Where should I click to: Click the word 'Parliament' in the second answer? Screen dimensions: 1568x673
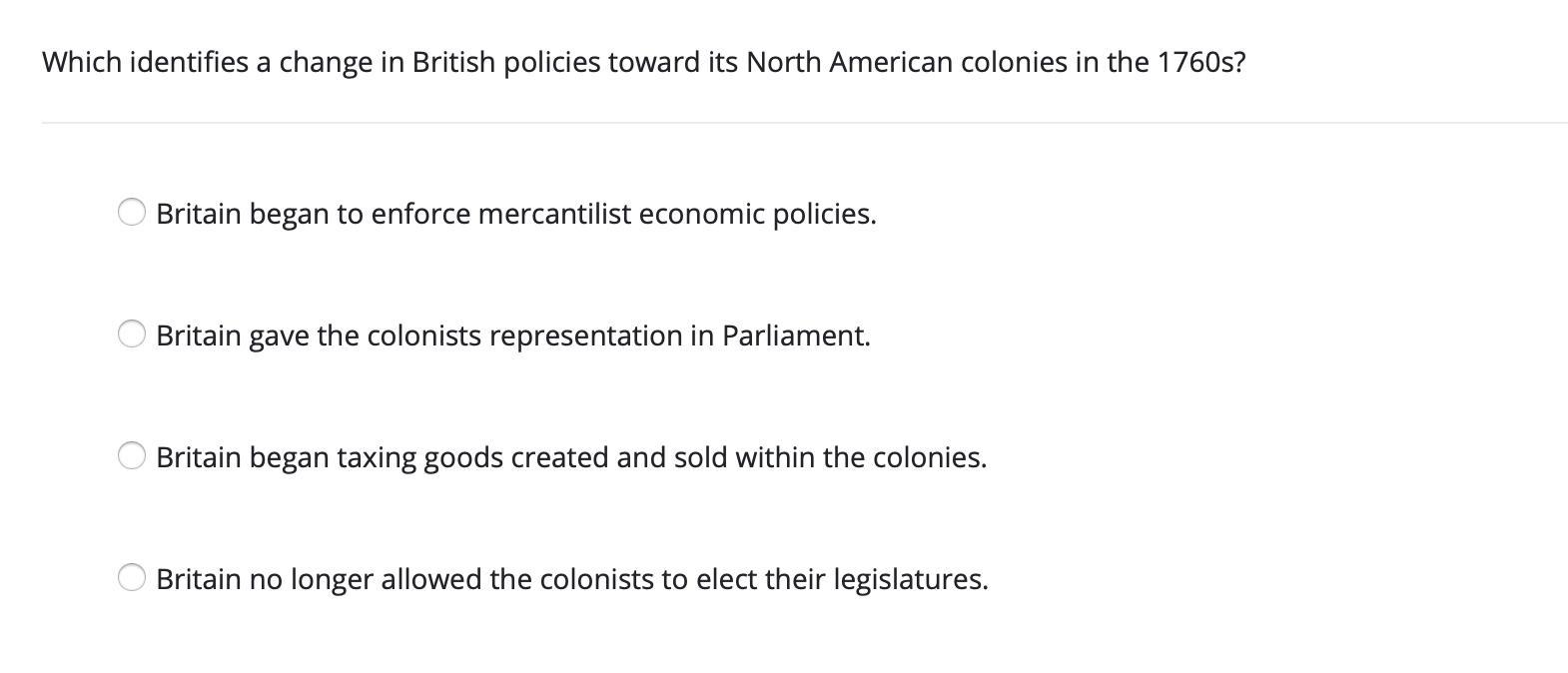pyautogui.click(x=796, y=336)
